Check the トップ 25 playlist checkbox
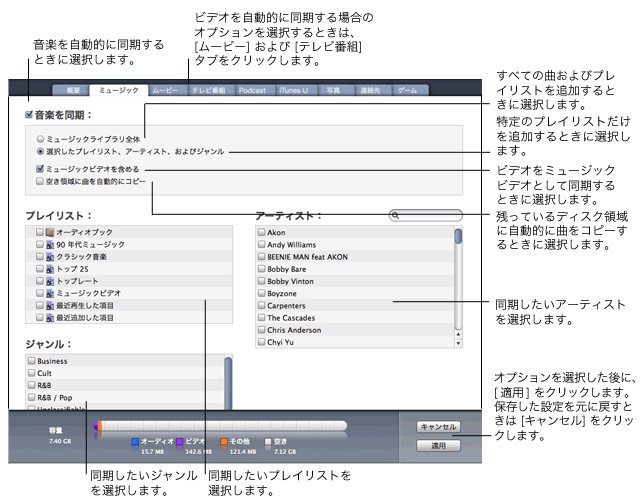This screenshot has height=502, width=640. tap(40, 269)
